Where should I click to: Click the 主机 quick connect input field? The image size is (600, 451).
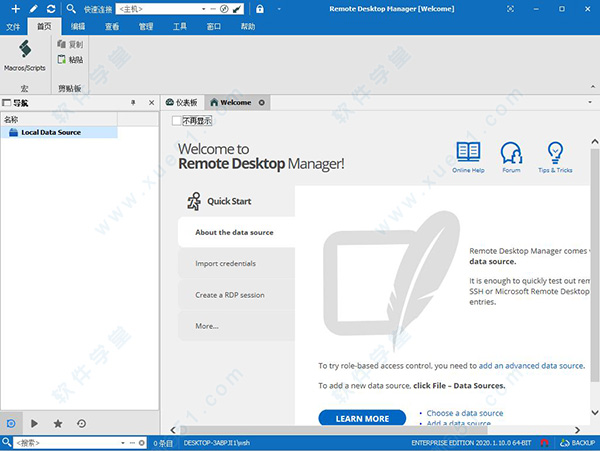click(159, 9)
